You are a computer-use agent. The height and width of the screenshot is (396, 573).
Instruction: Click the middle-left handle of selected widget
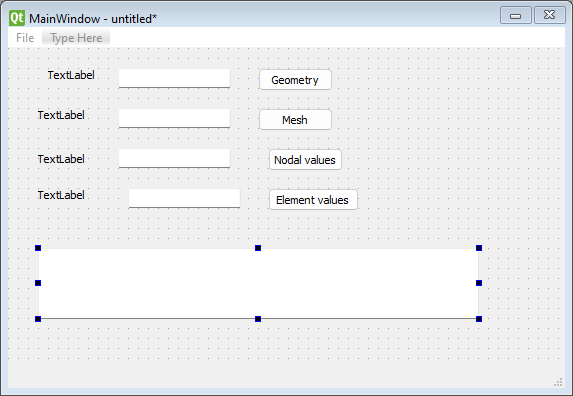tap(38, 283)
